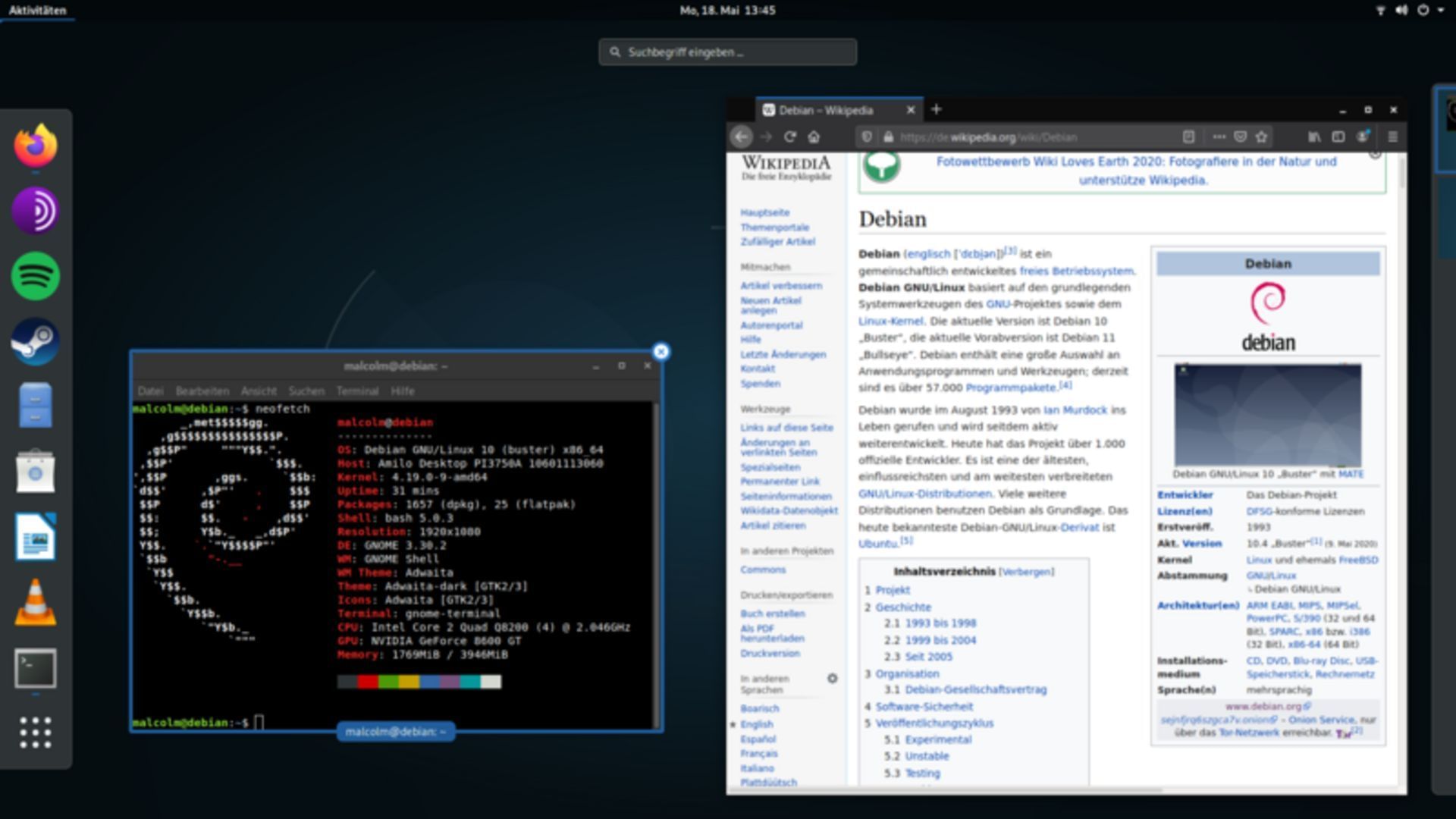Reload the Wikipedia page
The image size is (1456, 819).
(x=791, y=137)
